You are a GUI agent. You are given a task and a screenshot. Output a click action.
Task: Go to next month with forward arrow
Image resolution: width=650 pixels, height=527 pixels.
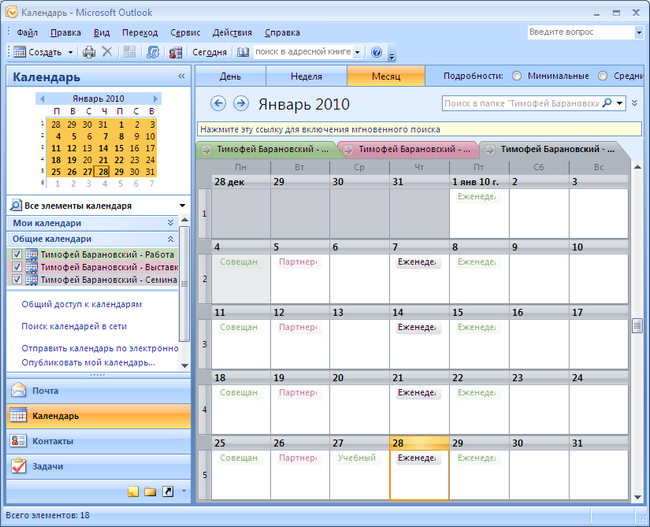point(241,103)
